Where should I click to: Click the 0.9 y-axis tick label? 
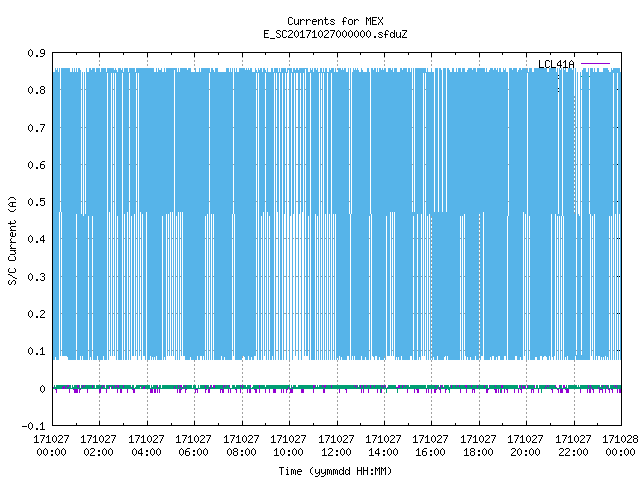pyautogui.click(x=36, y=53)
